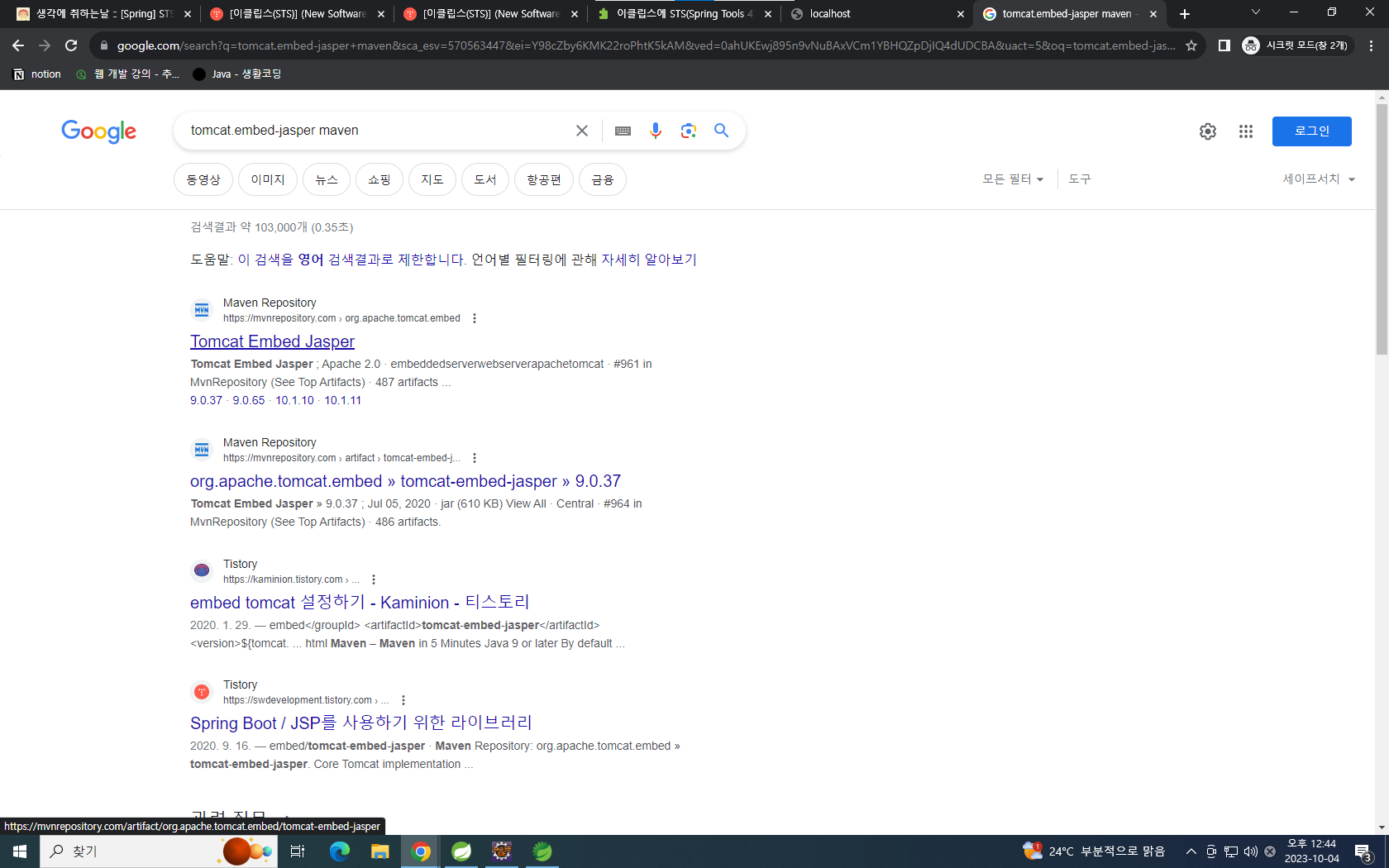The height and width of the screenshot is (868, 1389).
Task: Click 자세히 알아보기 language filtering link
Action: (x=649, y=260)
